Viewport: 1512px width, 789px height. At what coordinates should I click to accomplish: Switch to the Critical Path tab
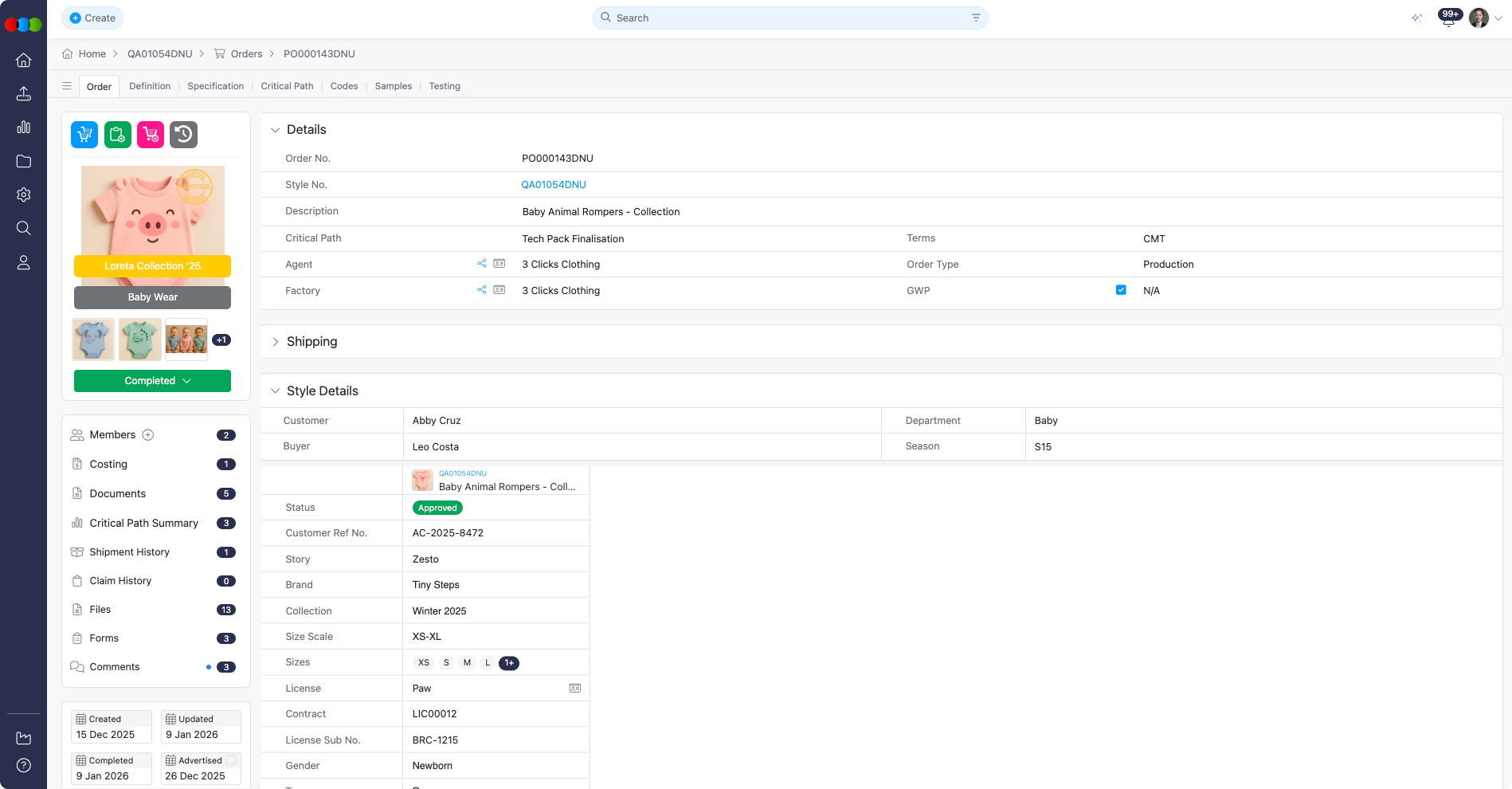pos(287,86)
